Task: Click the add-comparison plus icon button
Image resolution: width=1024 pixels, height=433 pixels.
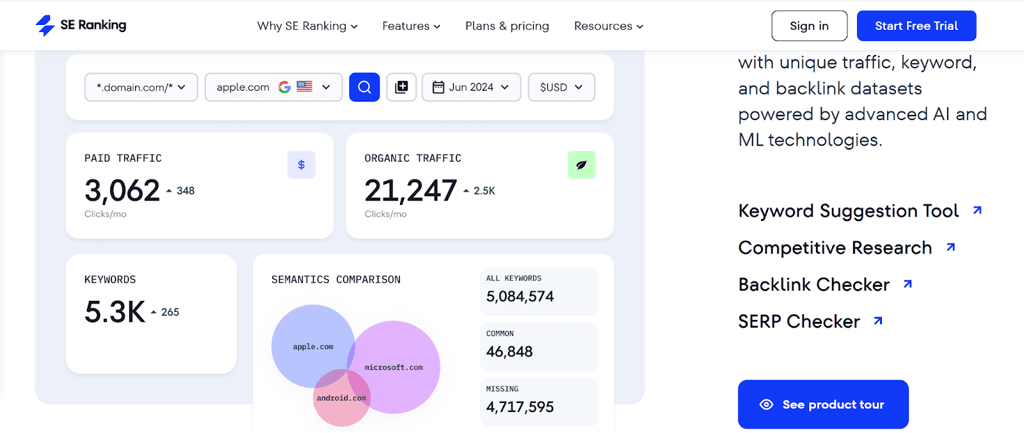Action: (x=402, y=87)
